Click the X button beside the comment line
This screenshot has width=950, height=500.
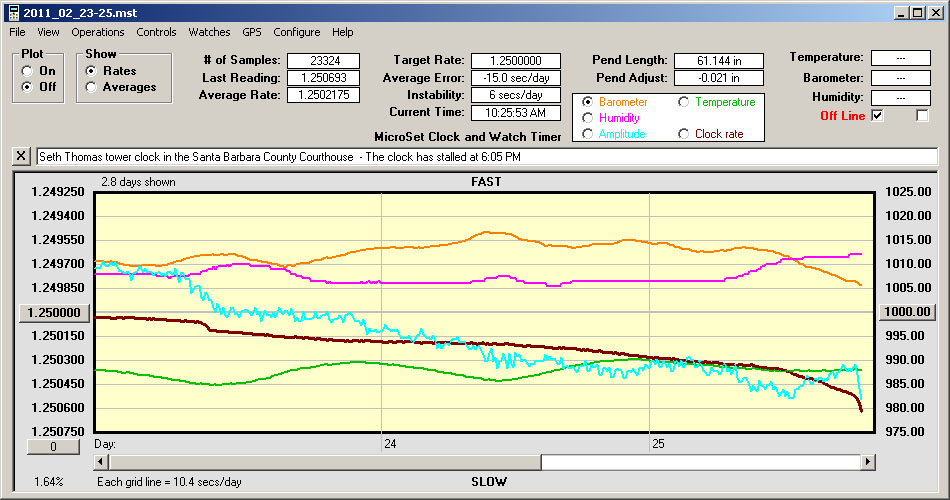pyautogui.click(x=21, y=156)
